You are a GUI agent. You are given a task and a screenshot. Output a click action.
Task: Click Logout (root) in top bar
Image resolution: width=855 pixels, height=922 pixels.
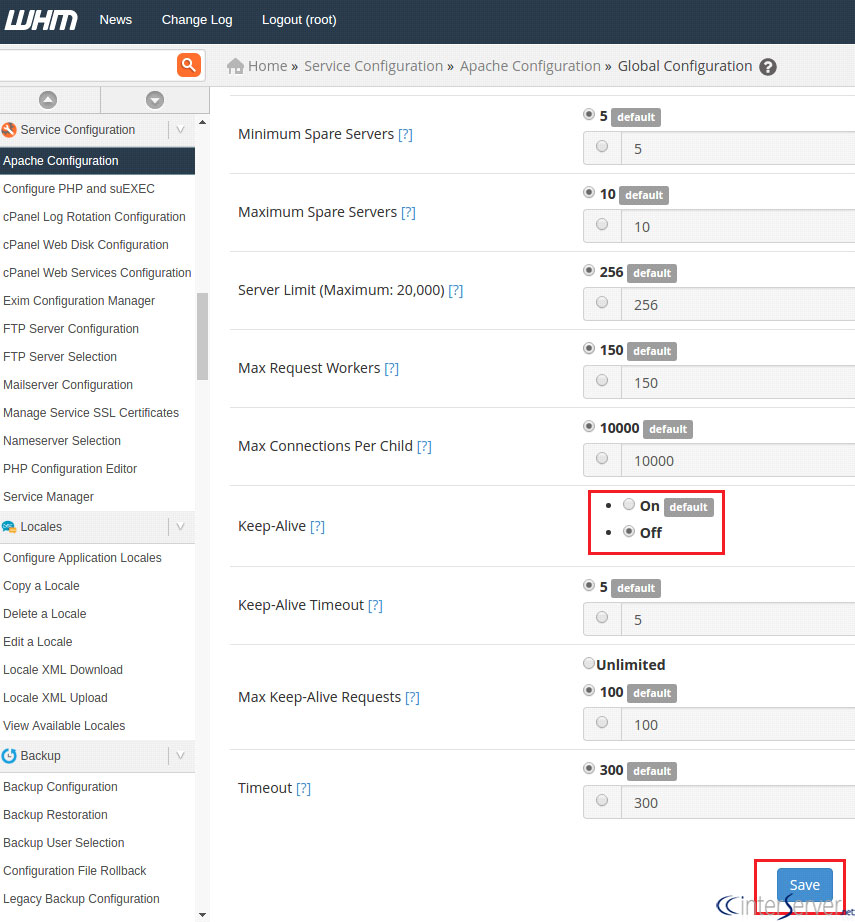pyautogui.click(x=299, y=20)
